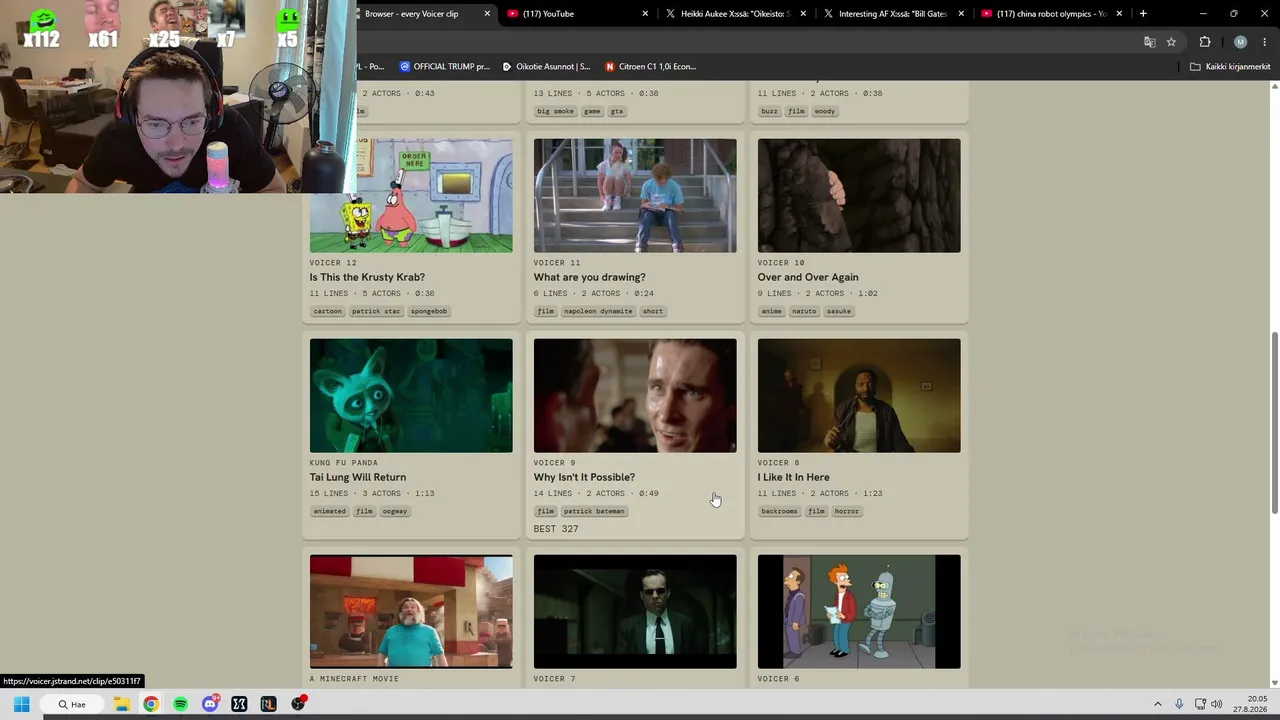
Task: Close the Interesting AF X tab
Action: (x=961, y=14)
